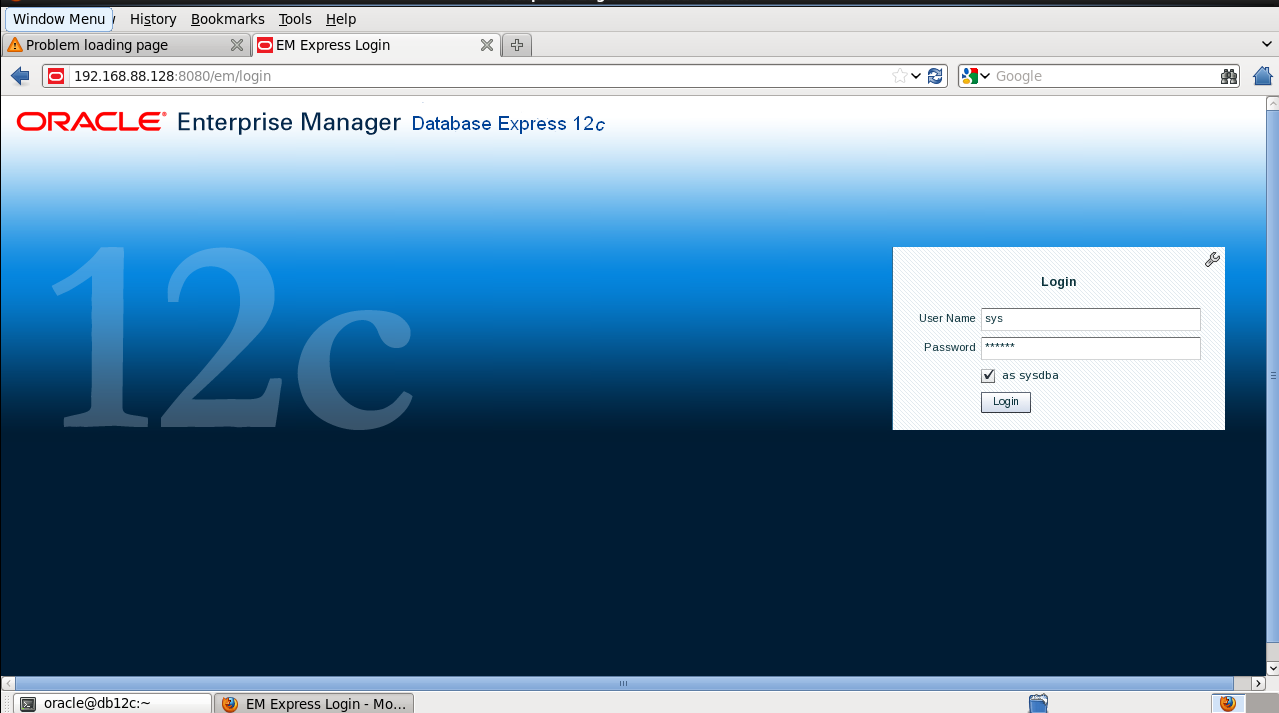Expand the list-all-tabs dropdown arrow
1279x713 pixels.
[1268, 45]
